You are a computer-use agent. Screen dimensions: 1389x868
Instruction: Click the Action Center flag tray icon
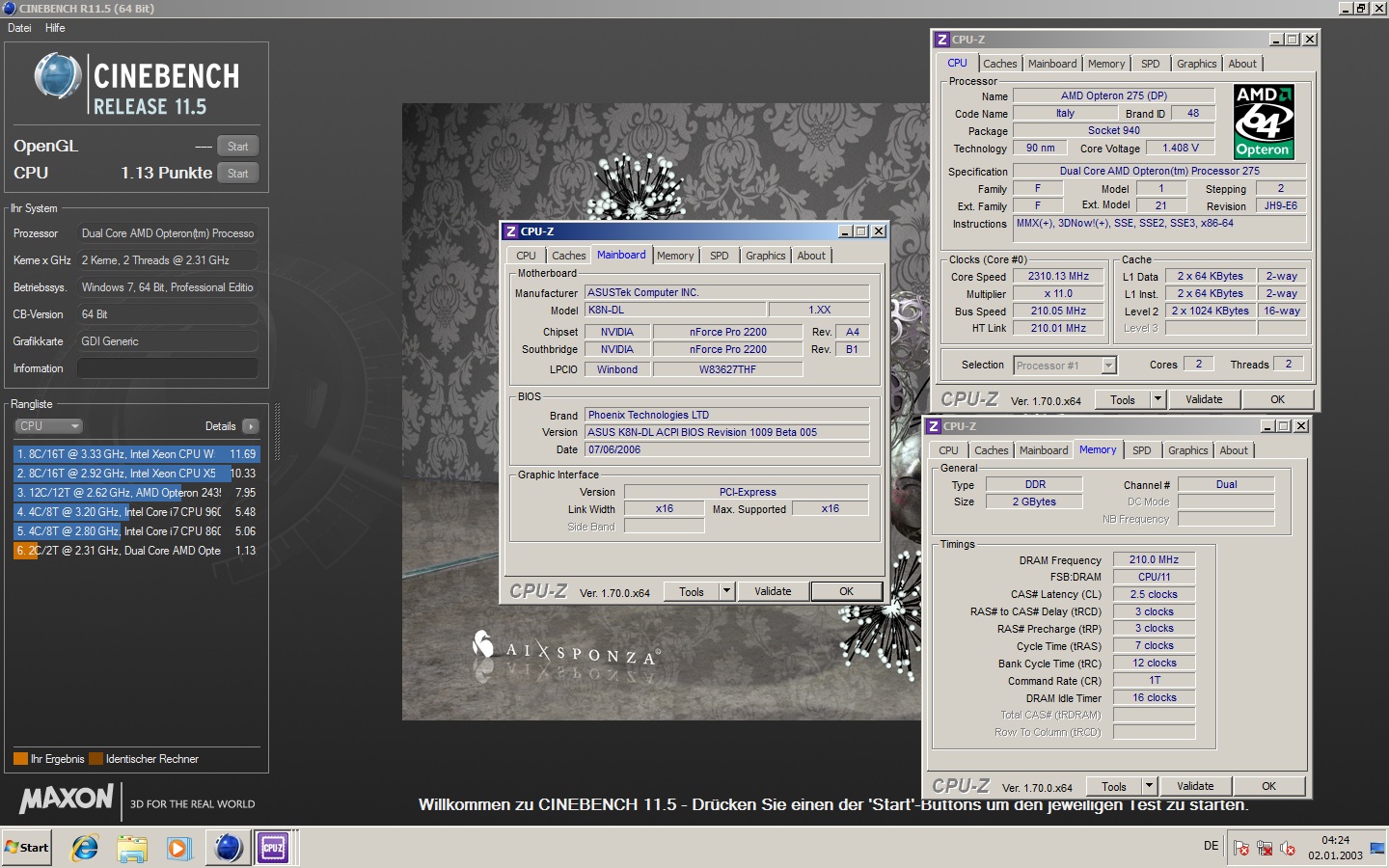pos(1241,848)
